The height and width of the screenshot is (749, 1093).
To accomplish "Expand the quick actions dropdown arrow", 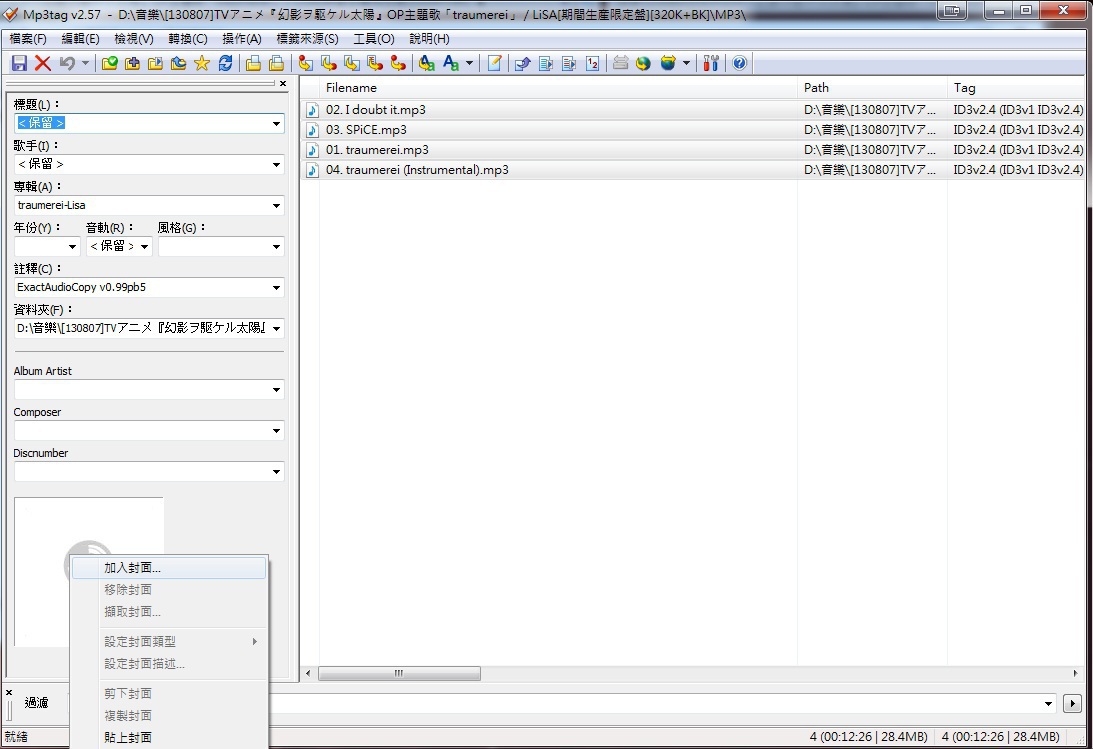I will click(x=469, y=63).
